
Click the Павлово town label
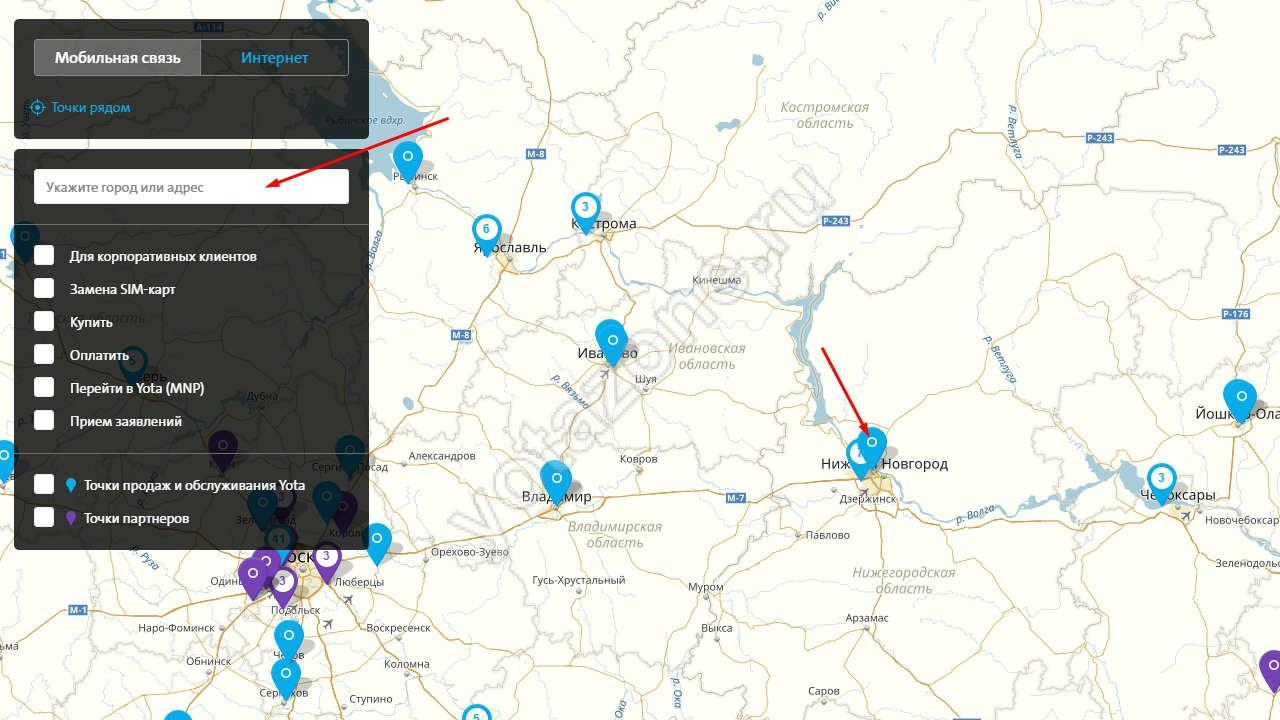827,536
